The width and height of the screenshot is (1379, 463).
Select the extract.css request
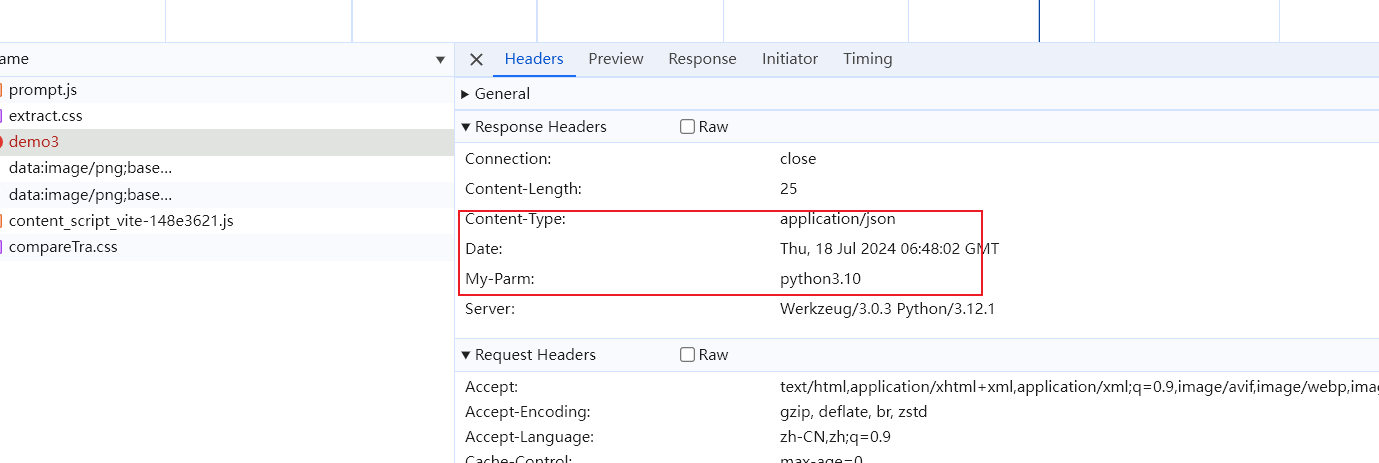click(x=46, y=116)
